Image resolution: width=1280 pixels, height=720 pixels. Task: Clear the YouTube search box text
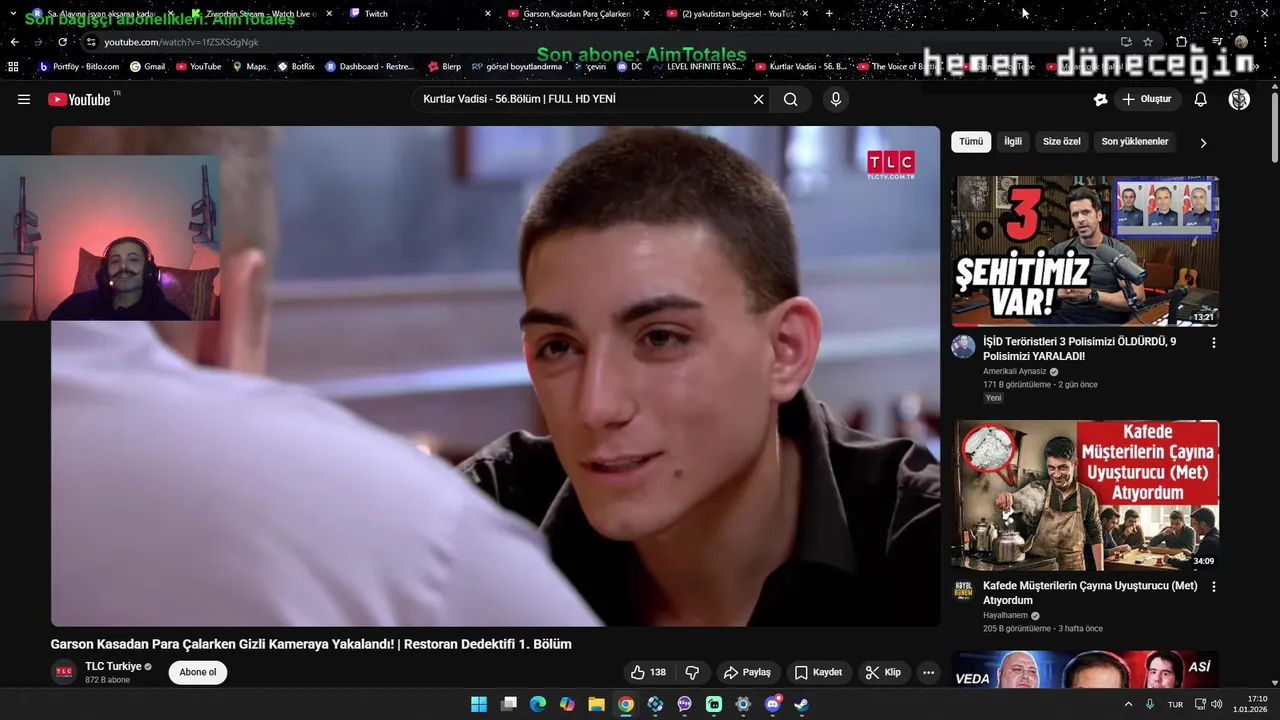(758, 99)
